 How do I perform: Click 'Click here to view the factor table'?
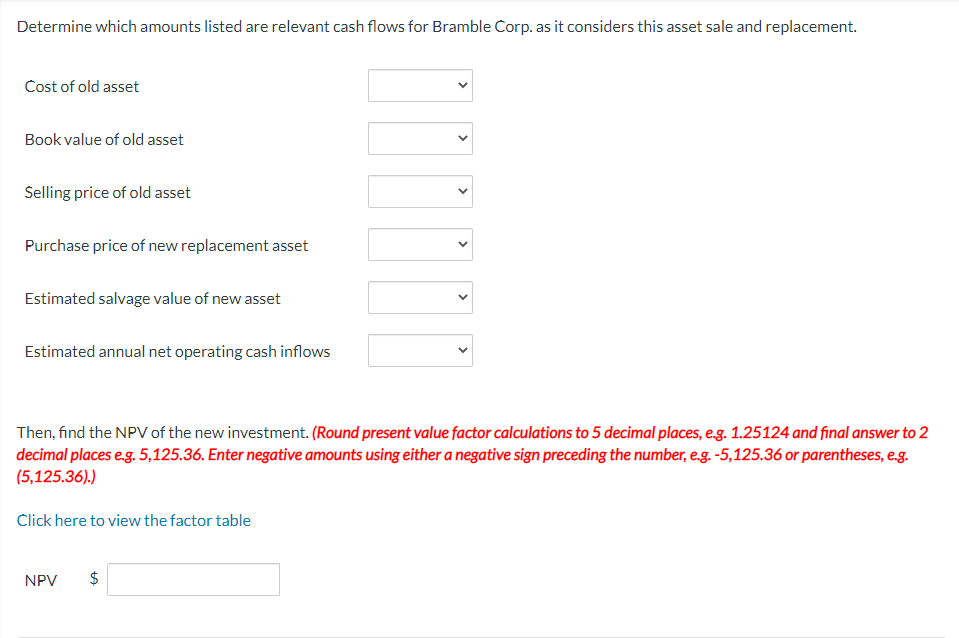point(133,520)
